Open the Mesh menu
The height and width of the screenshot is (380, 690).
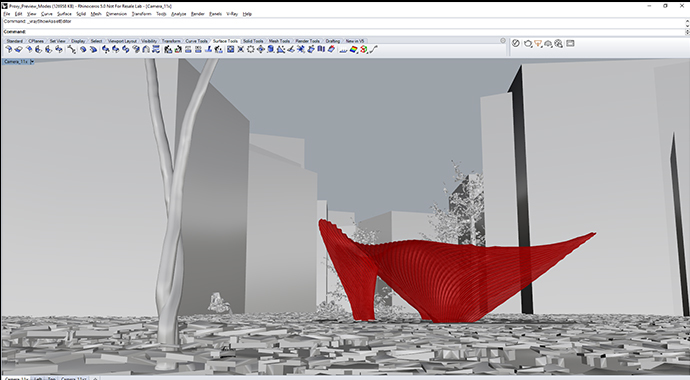click(x=96, y=14)
